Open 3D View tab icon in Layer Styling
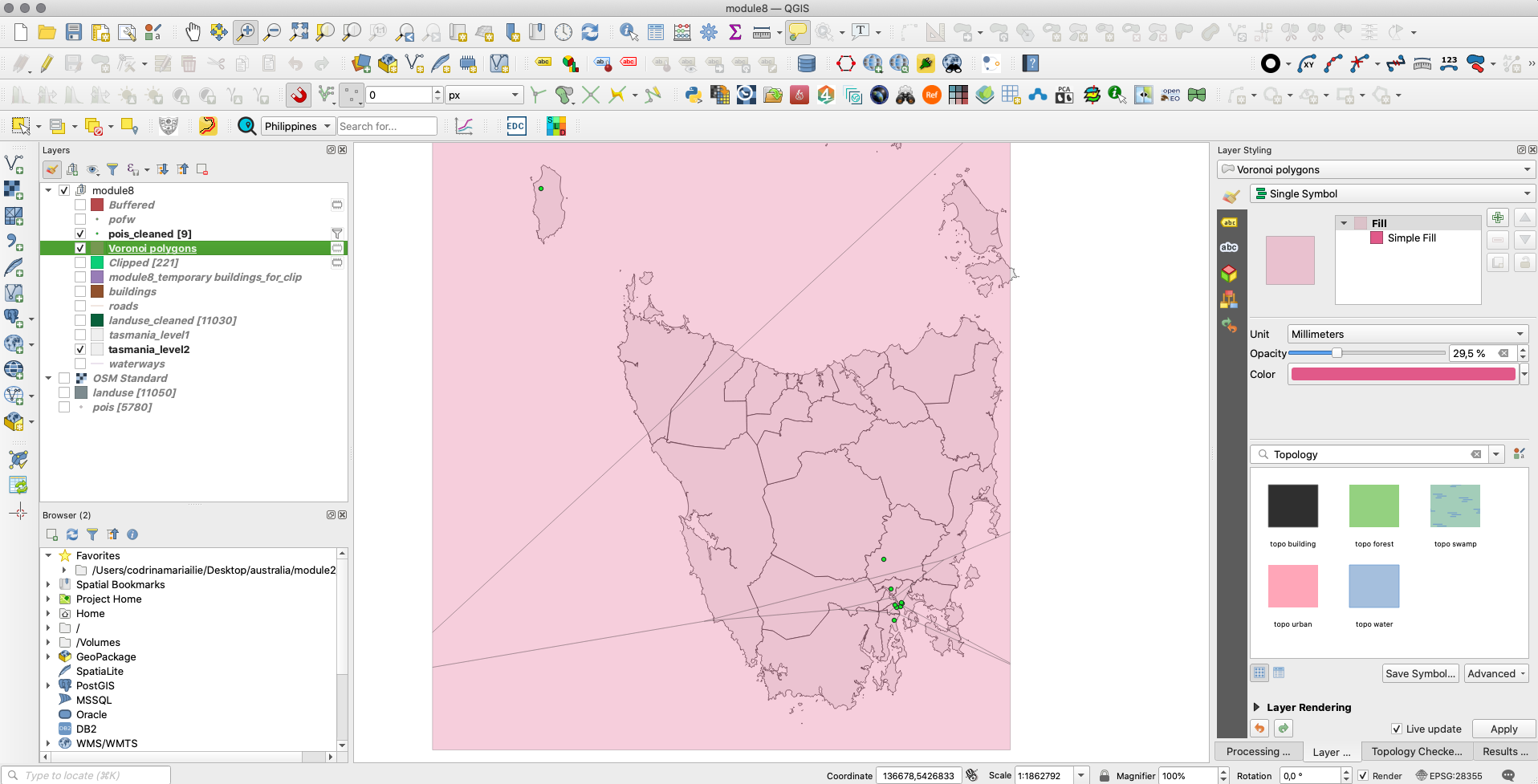The image size is (1538, 784). pos(1229,274)
